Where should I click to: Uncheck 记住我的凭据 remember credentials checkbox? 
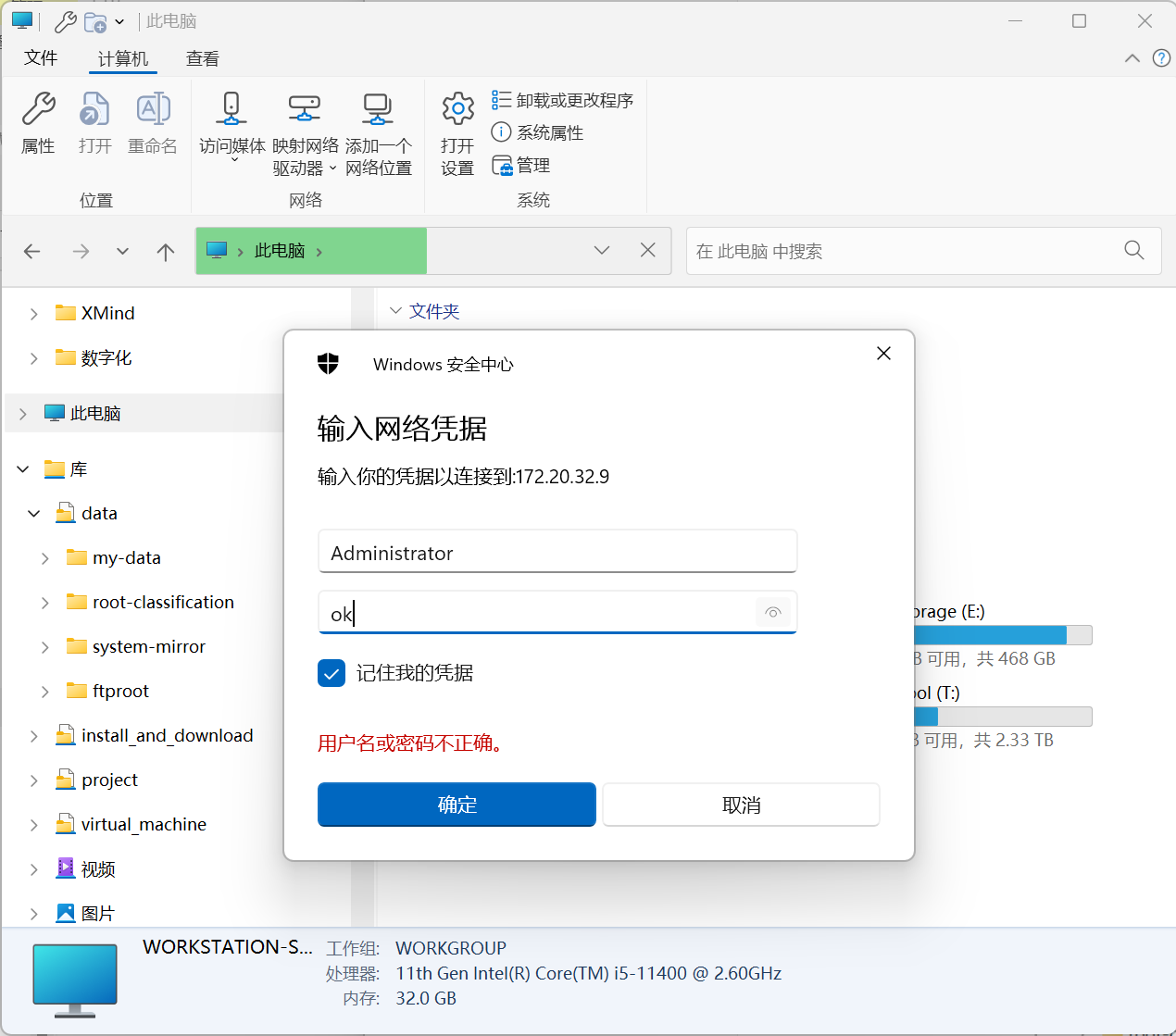tap(332, 673)
